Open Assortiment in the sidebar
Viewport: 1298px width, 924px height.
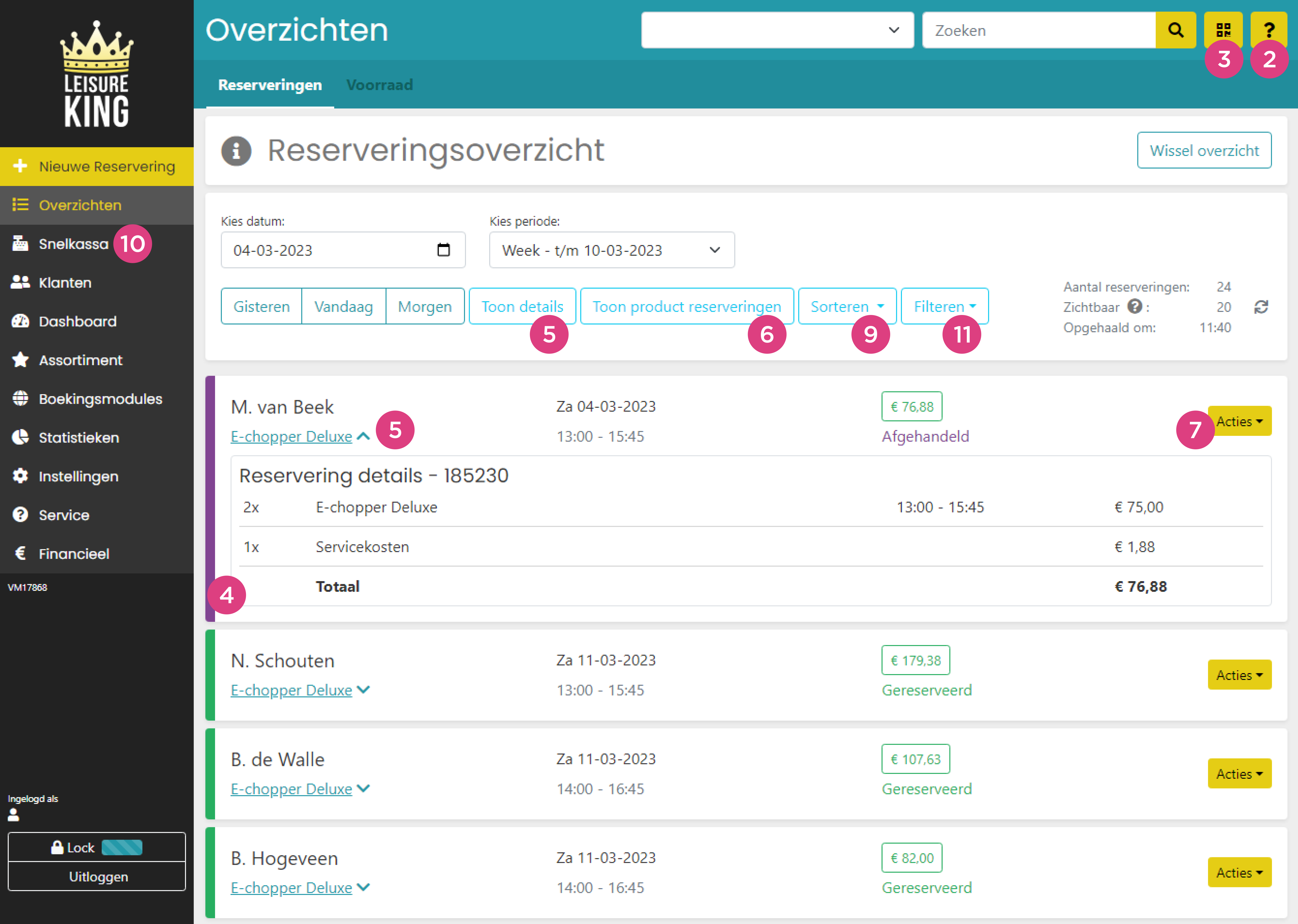97,360
